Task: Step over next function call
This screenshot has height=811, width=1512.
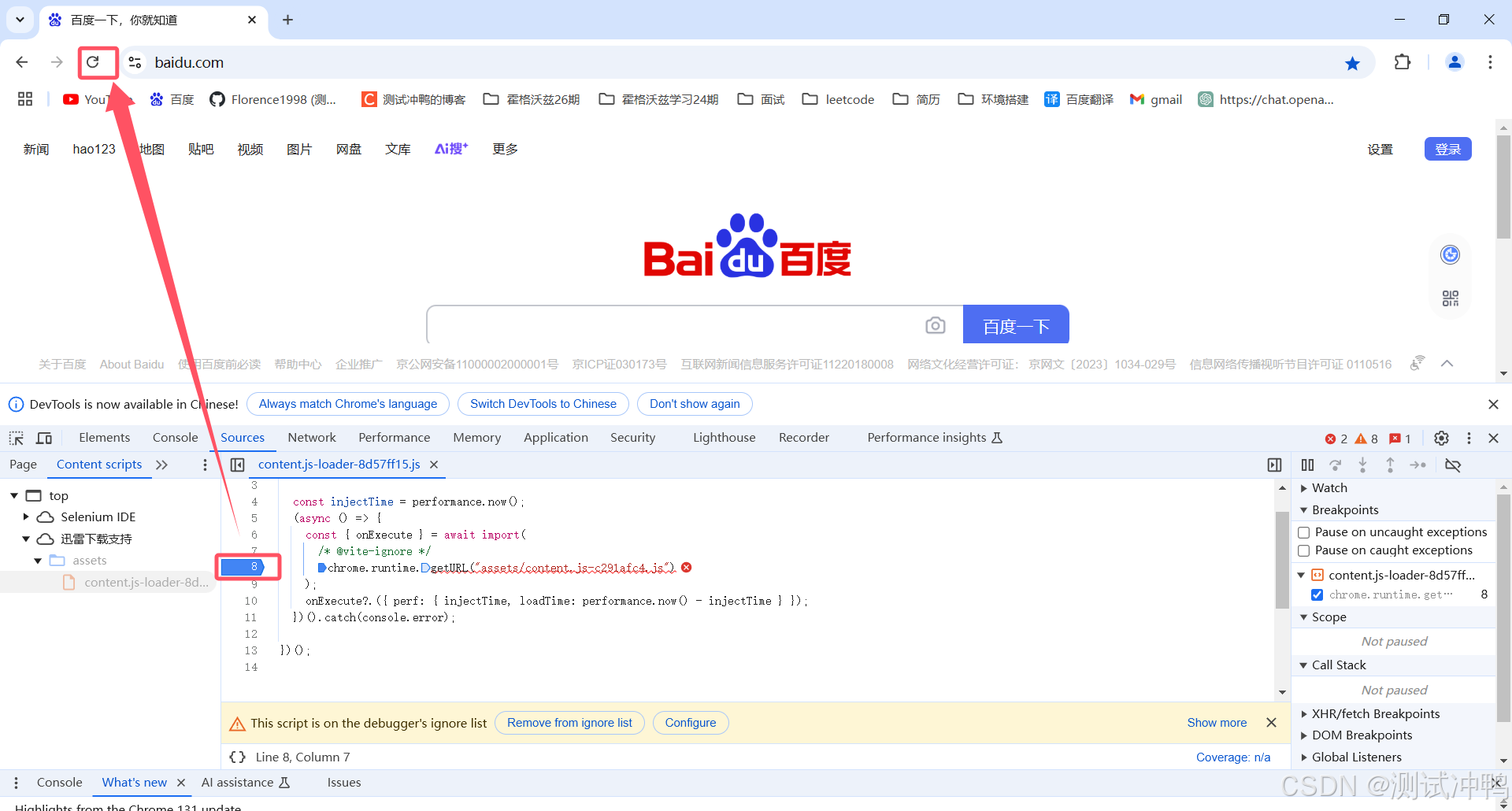Action: coord(1335,465)
